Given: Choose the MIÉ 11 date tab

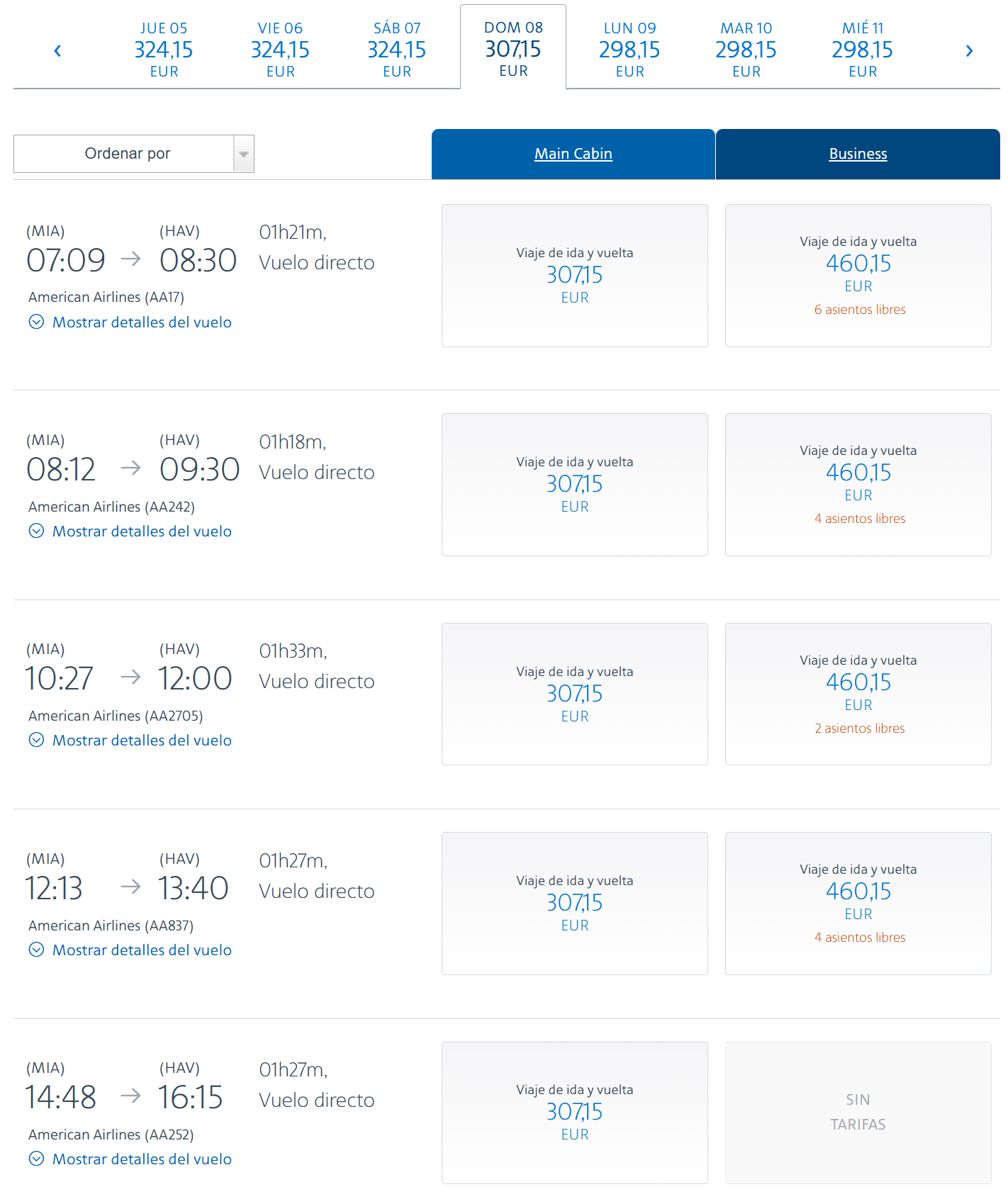Looking at the screenshot, I should click(x=862, y=50).
